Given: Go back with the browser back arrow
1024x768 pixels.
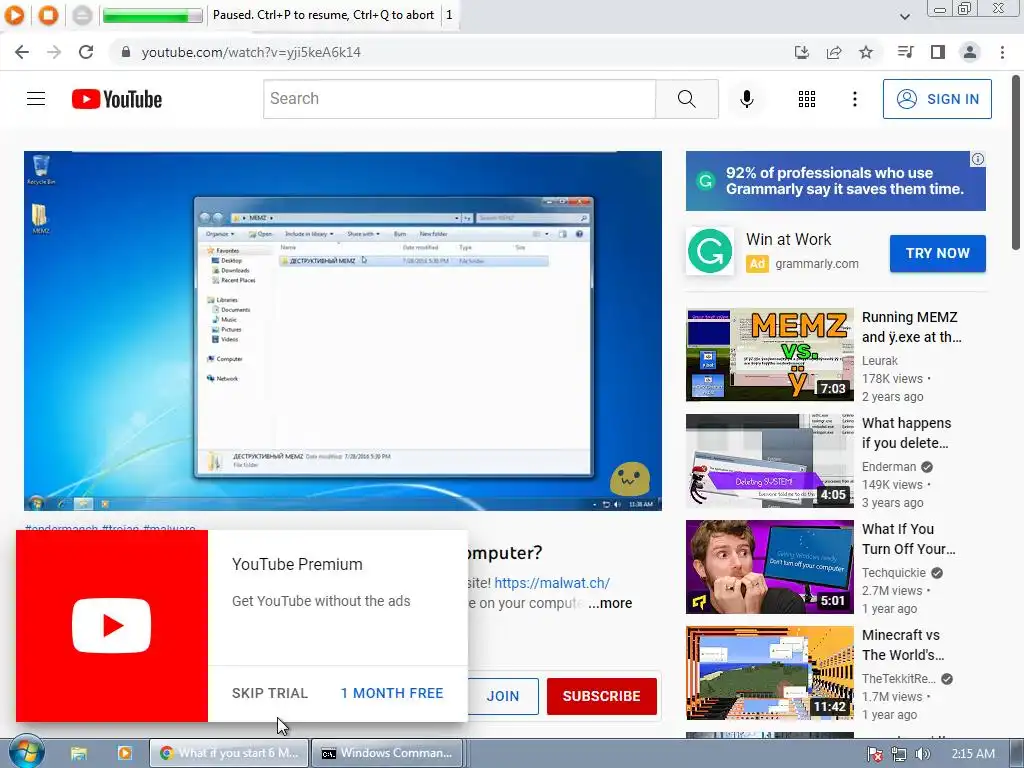Looking at the screenshot, I should coord(22,52).
